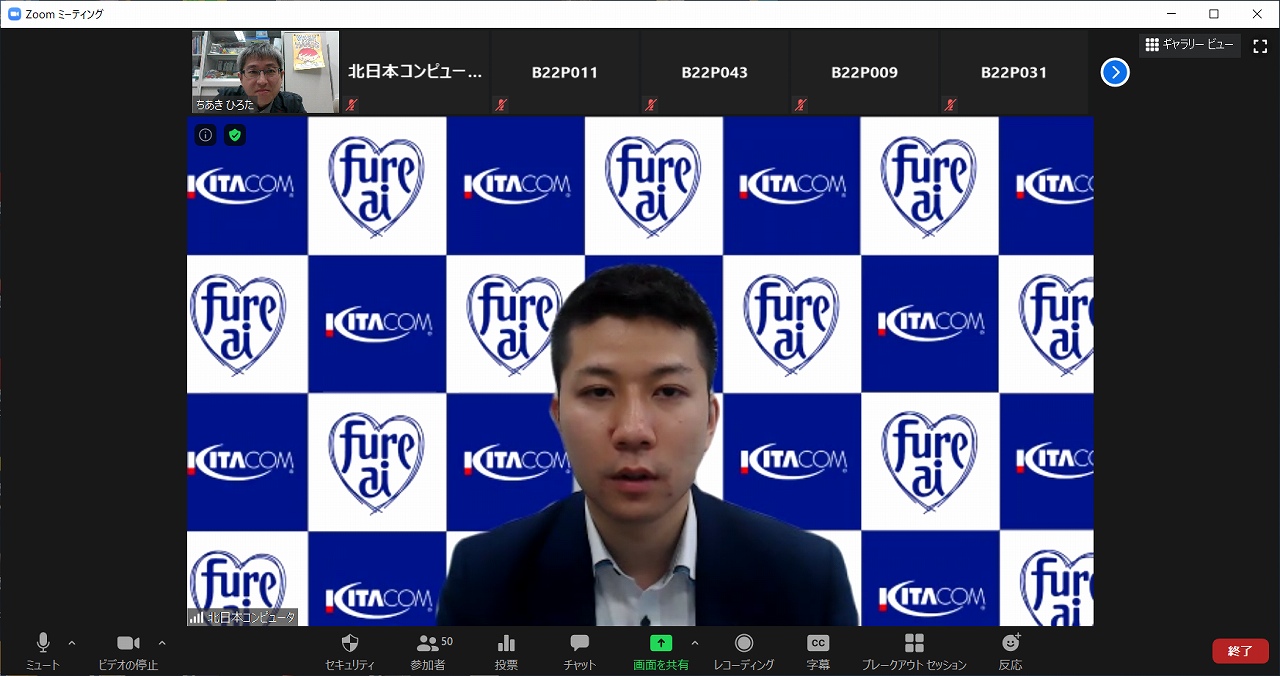Open the Chat (チャット) panel
The image size is (1280, 676).
coord(579,644)
